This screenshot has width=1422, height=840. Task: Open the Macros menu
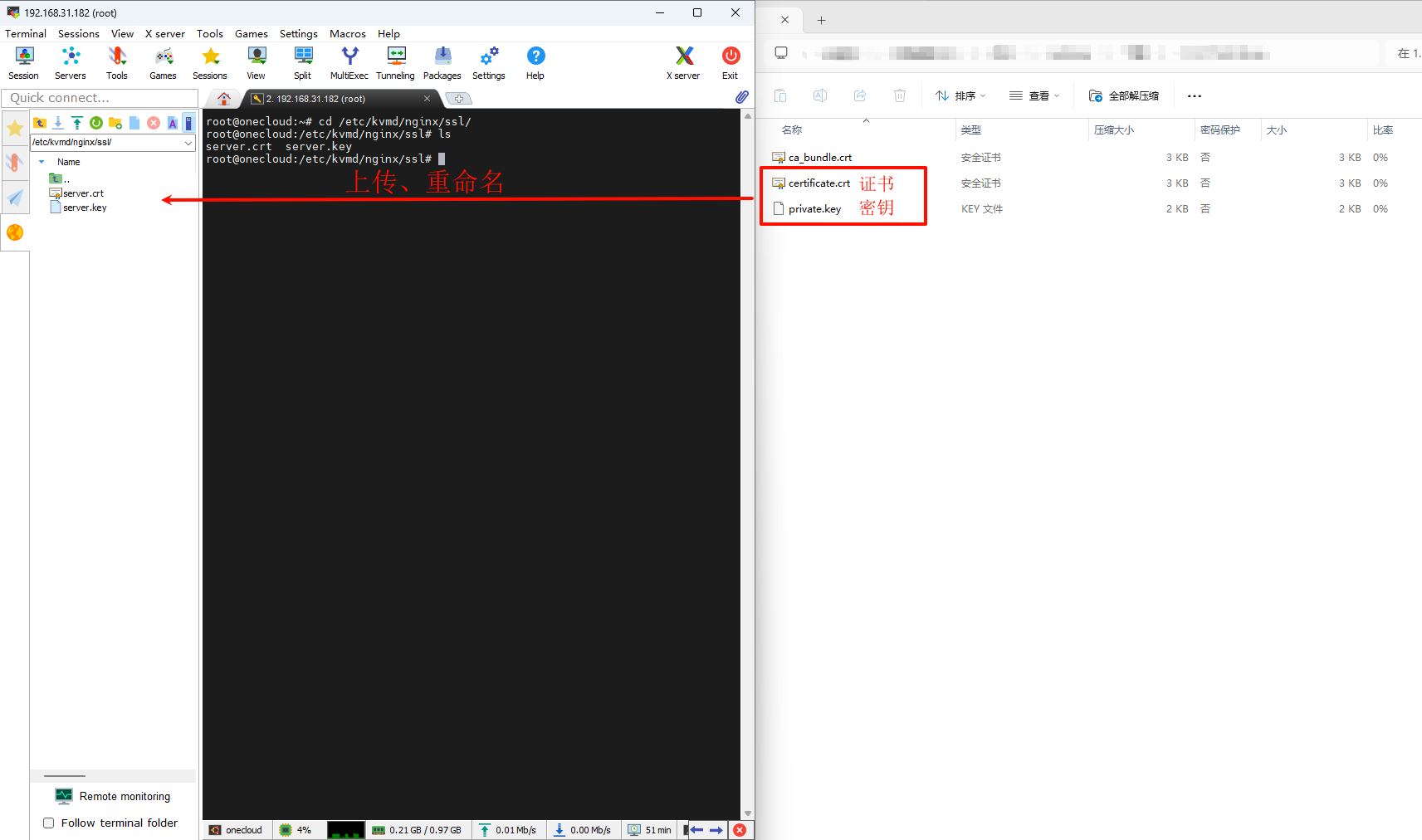tap(348, 34)
